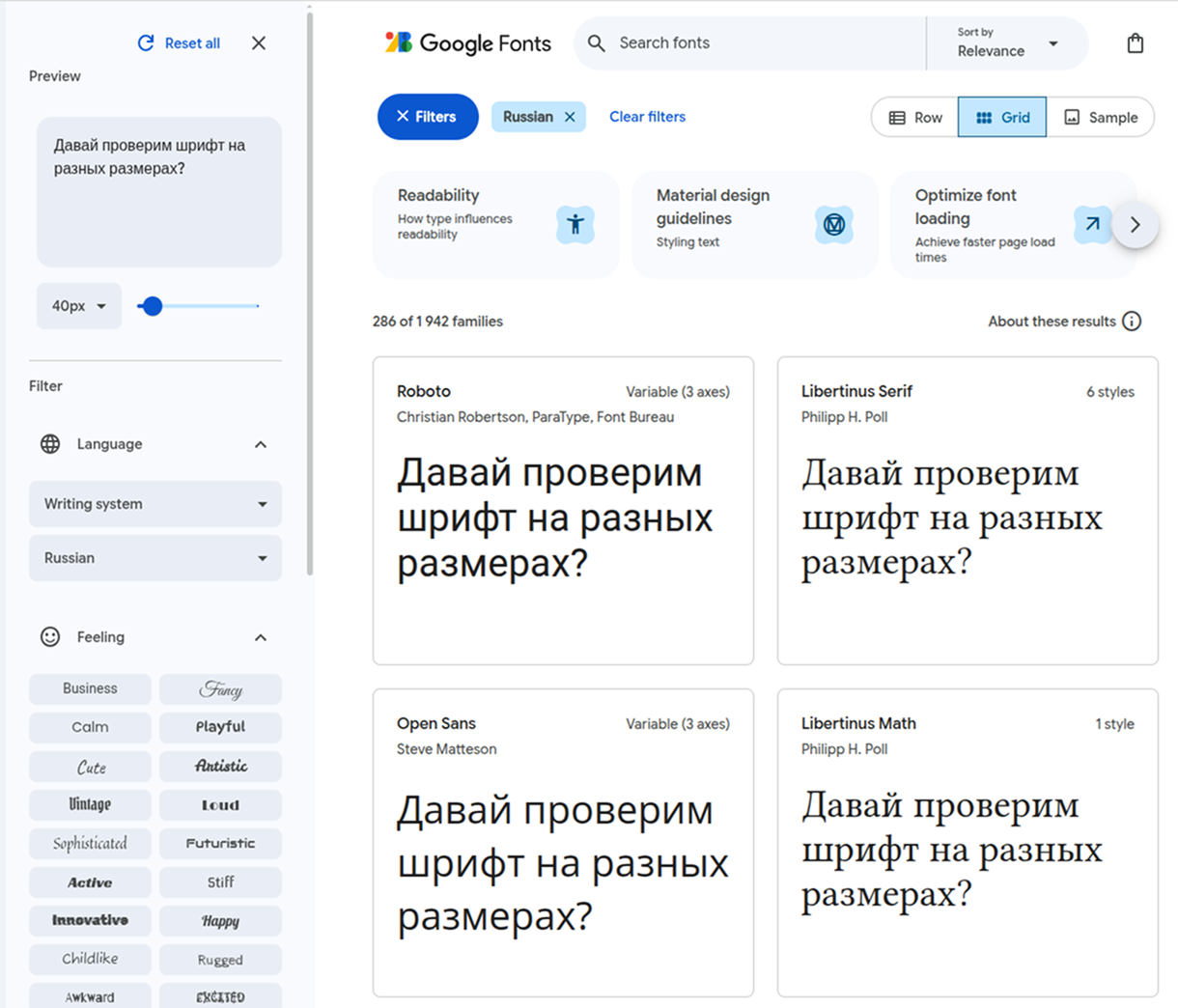Toggle the Cute feeling chip

pos(90,767)
